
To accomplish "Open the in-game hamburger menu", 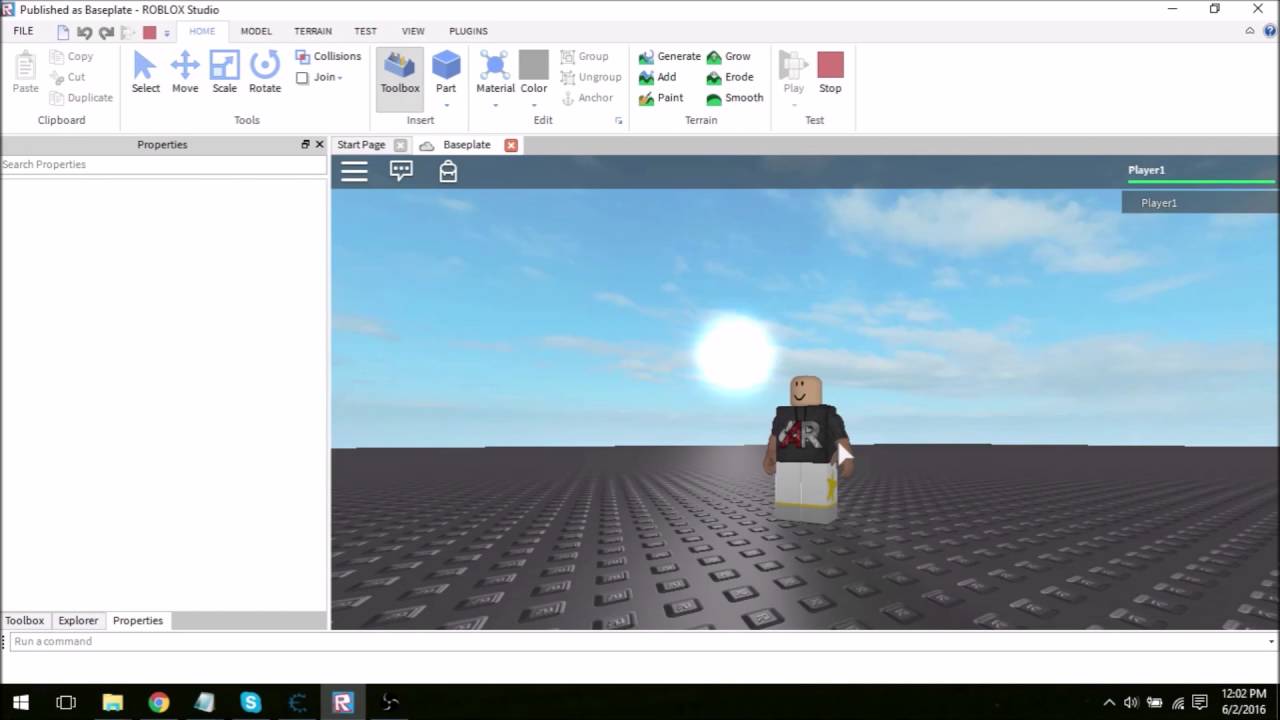I will tap(354, 171).
